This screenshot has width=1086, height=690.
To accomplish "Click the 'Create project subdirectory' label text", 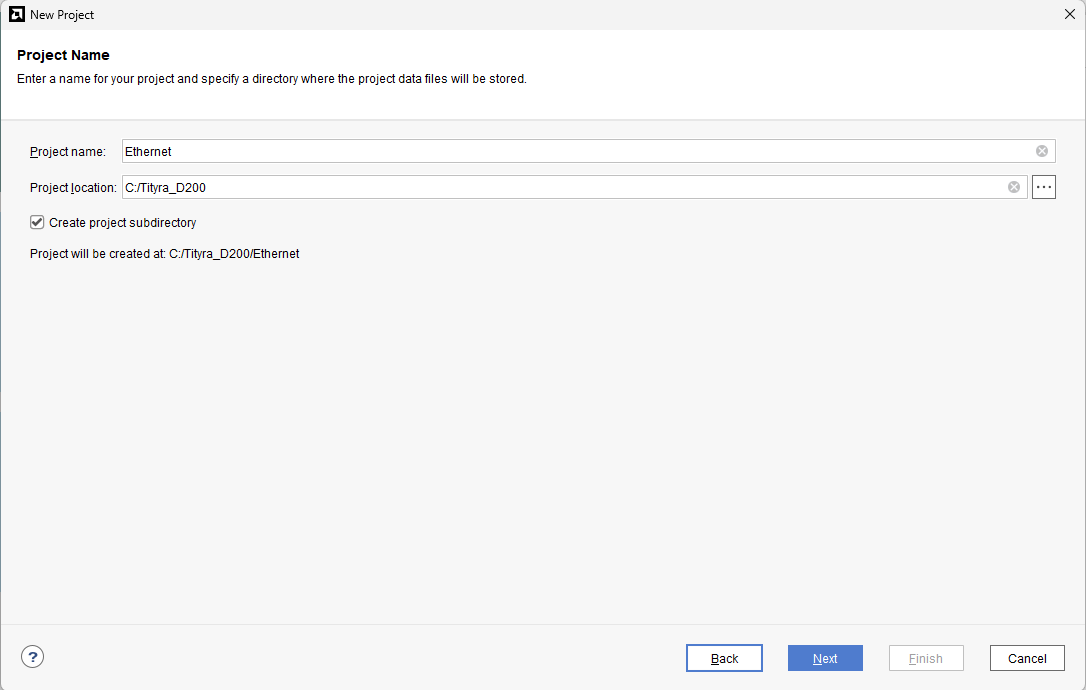I will [x=122, y=223].
